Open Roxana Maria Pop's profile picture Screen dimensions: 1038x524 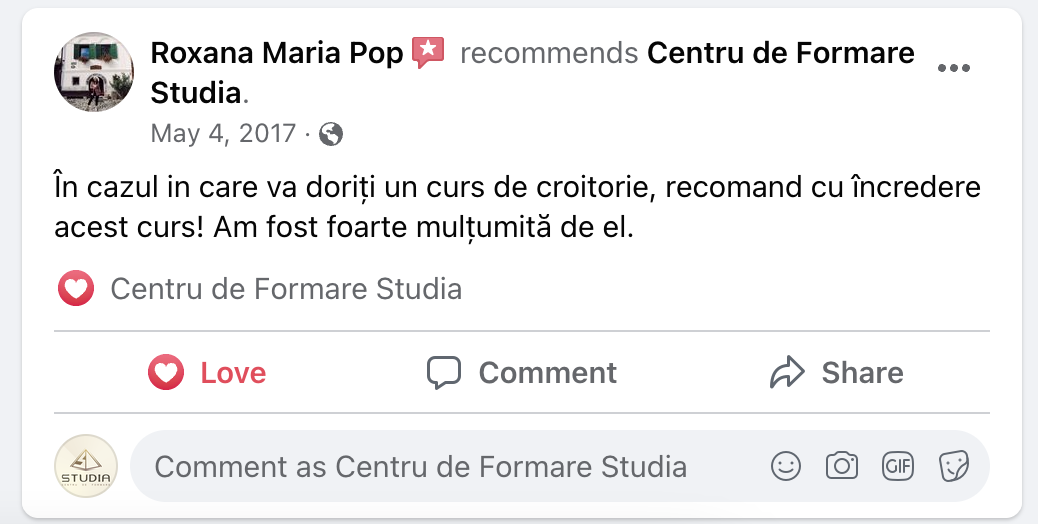click(x=93, y=71)
